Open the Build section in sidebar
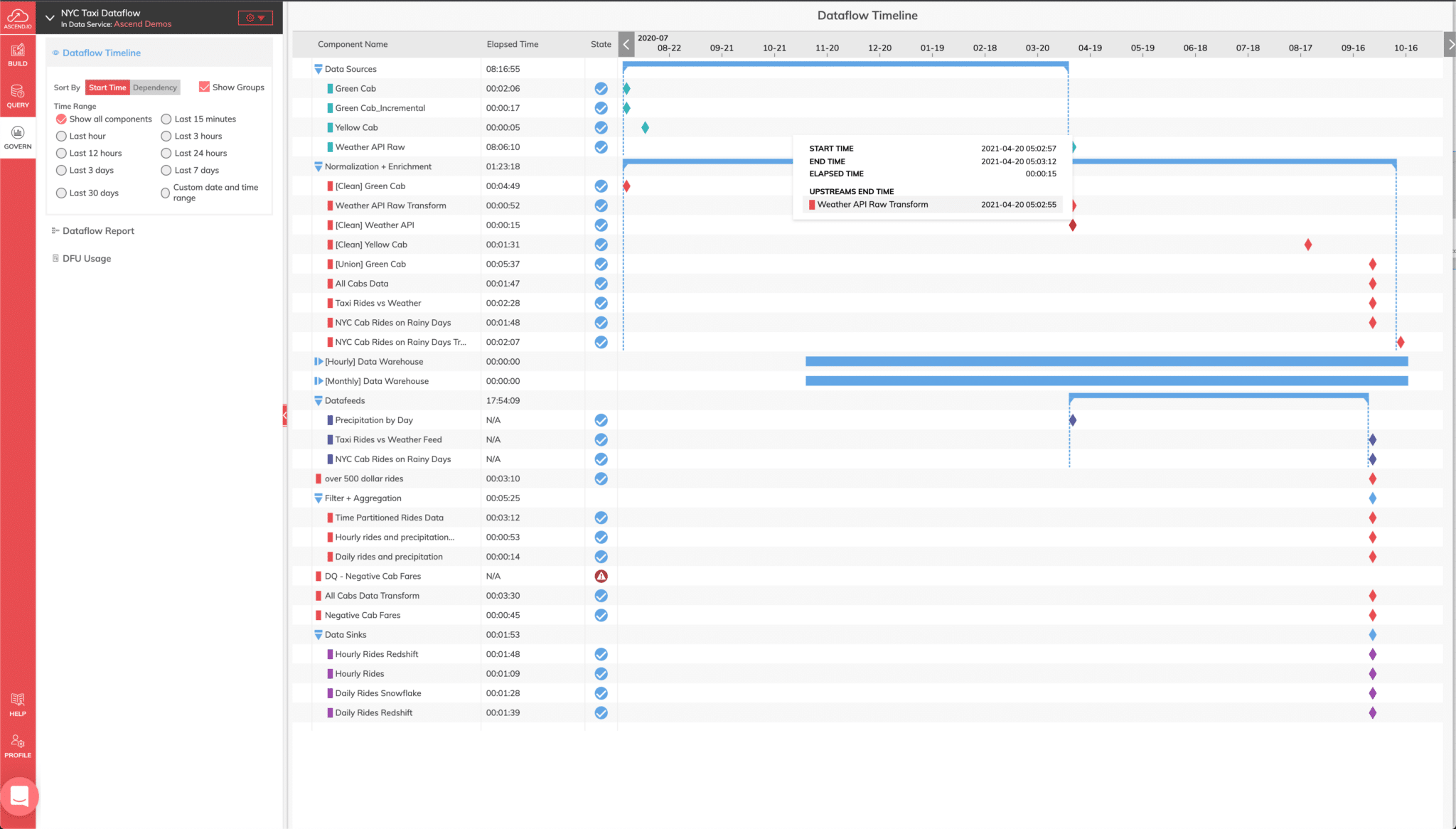Image resolution: width=1456 pixels, height=829 pixels. (18, 55)
